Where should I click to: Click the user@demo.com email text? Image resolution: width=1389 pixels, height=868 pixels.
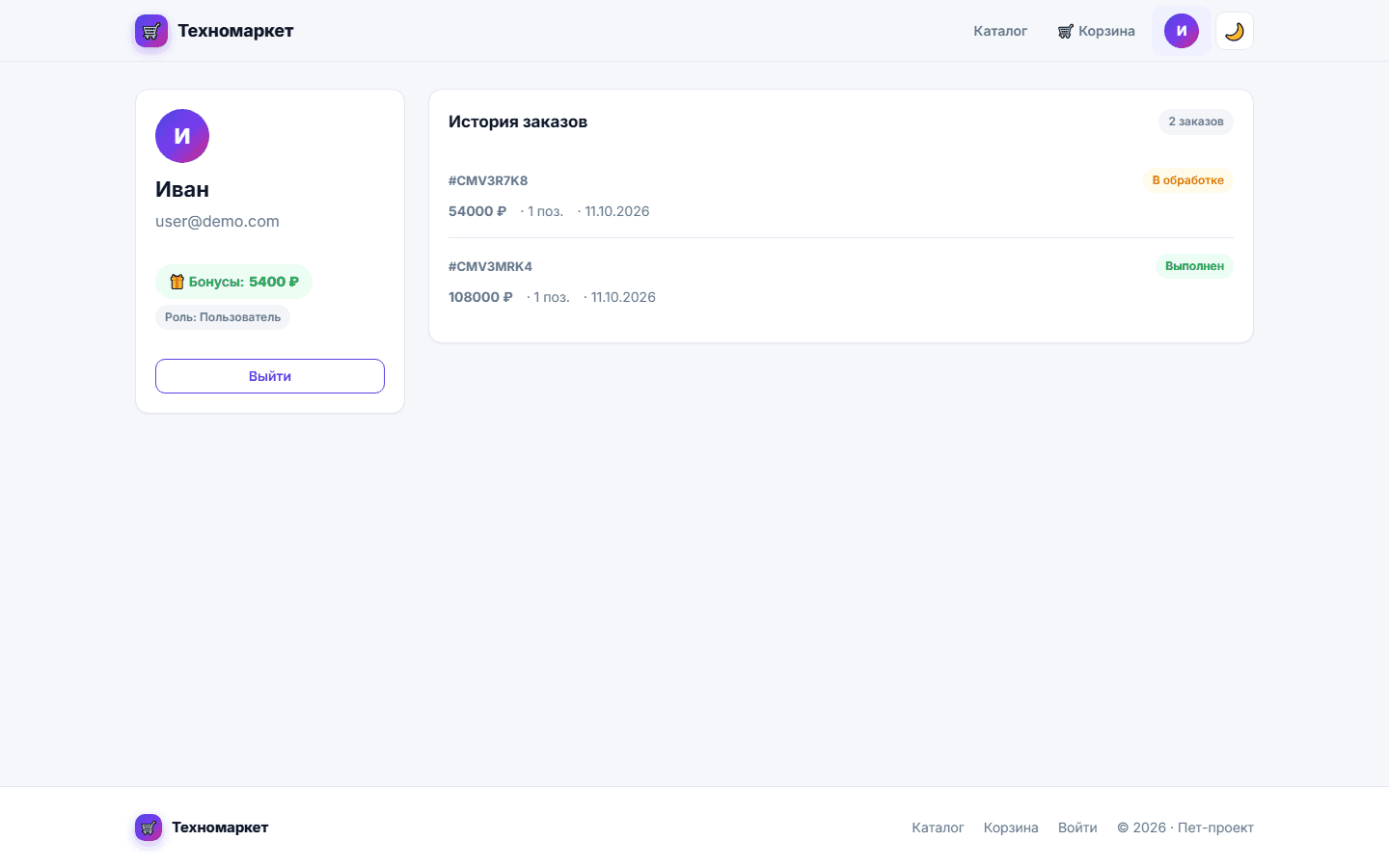217,221
